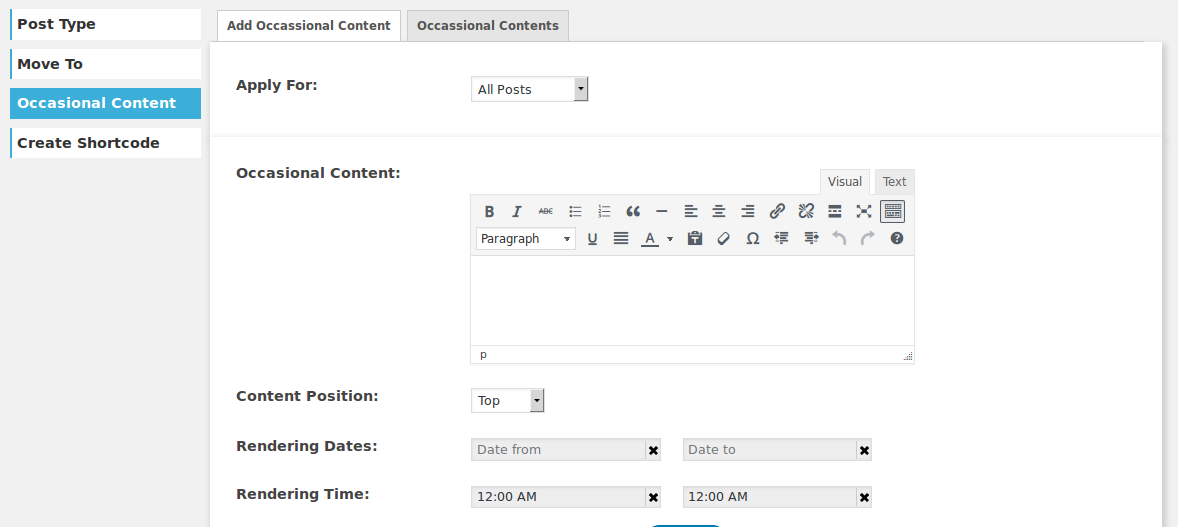Select Occasional Content in the sidebar
The height and width of the screenshot is (527, 1178).
[105, 103]
